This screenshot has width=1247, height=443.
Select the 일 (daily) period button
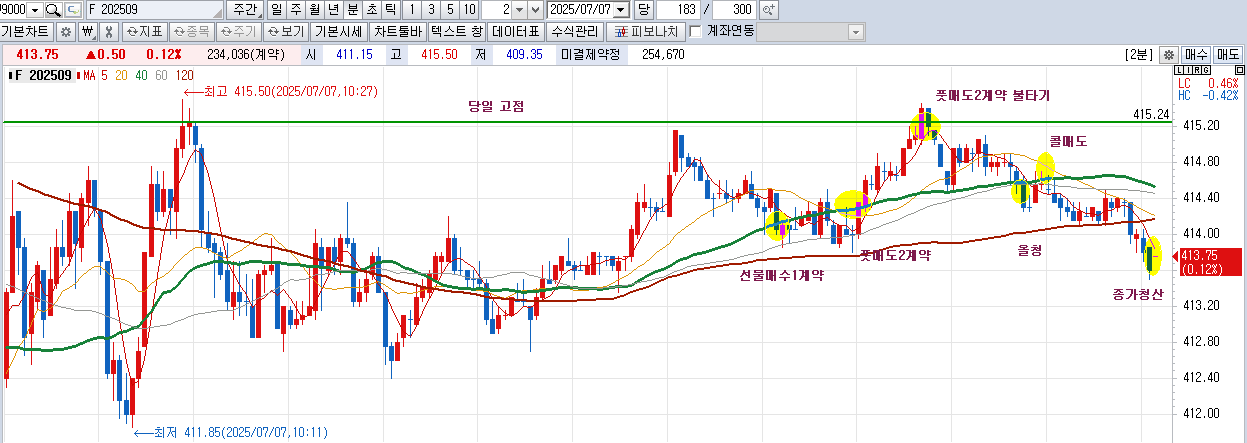(276, 9)
